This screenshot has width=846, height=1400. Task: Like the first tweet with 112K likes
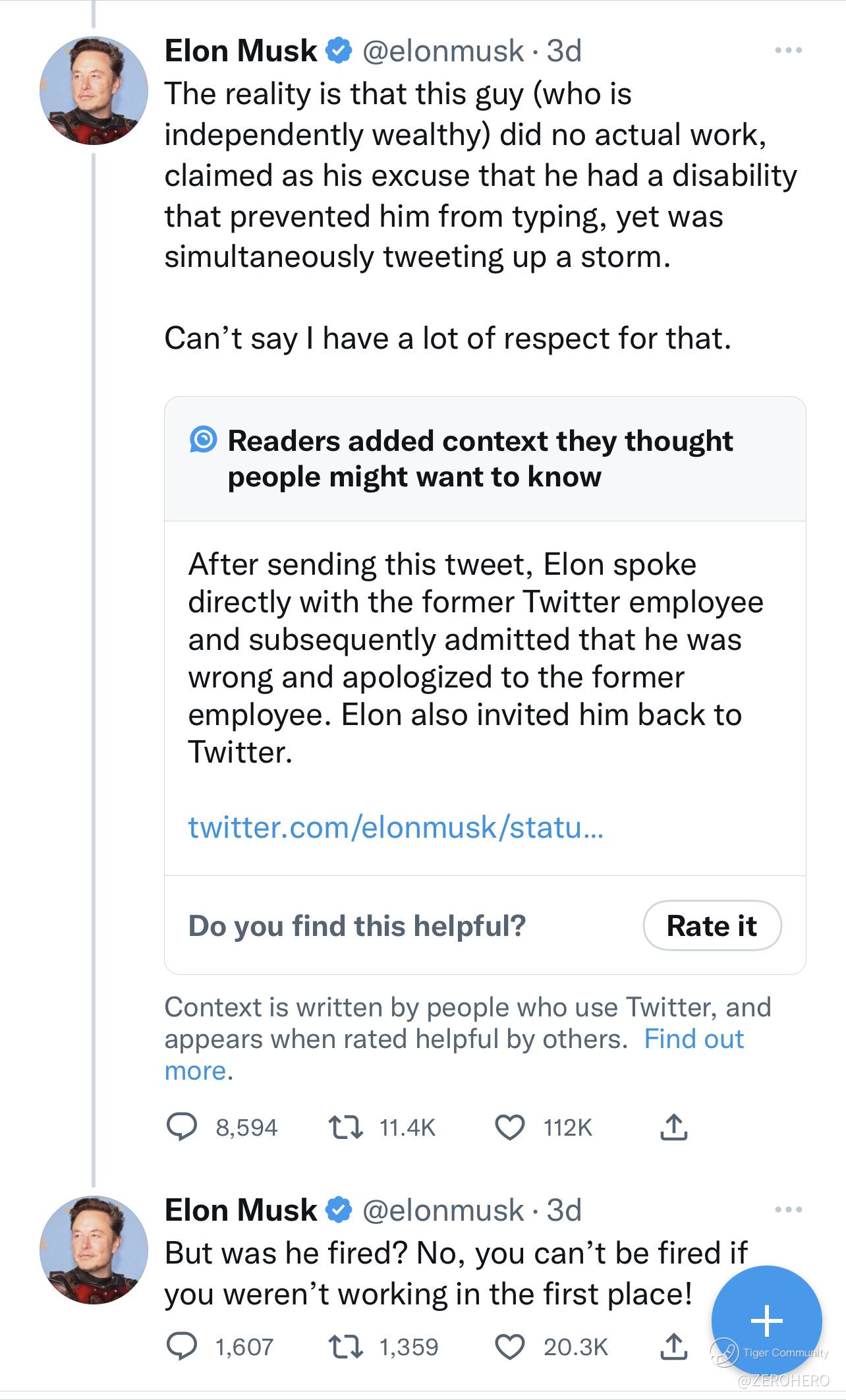tap(509, 1127)
